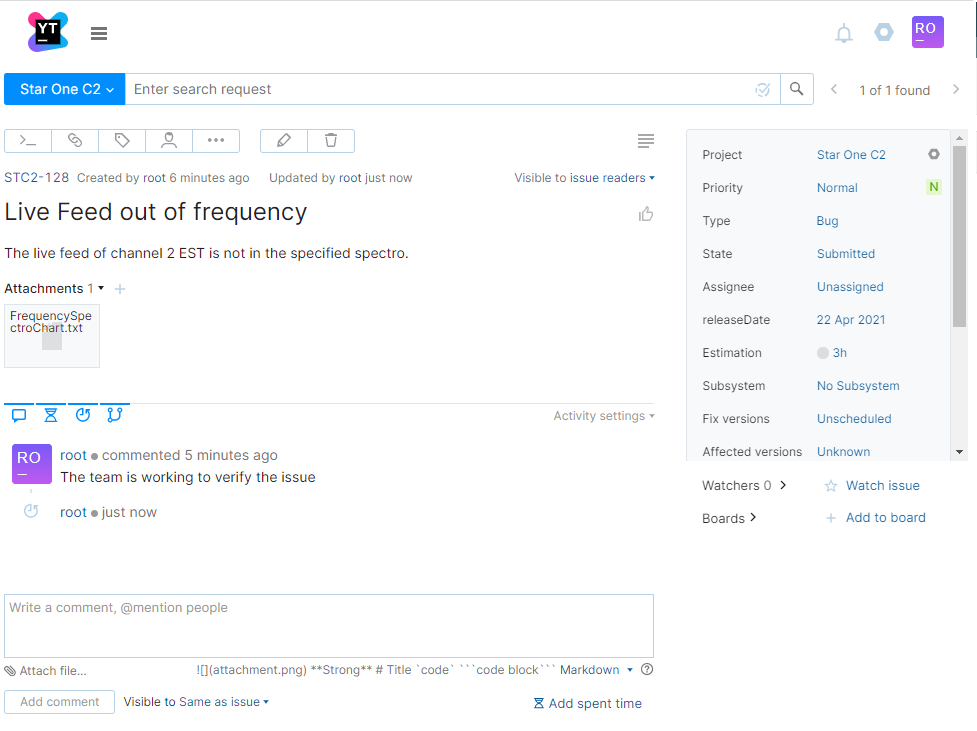
Task: Click Add spent time link
Action: pyautogui.click(x=588, y=704)
